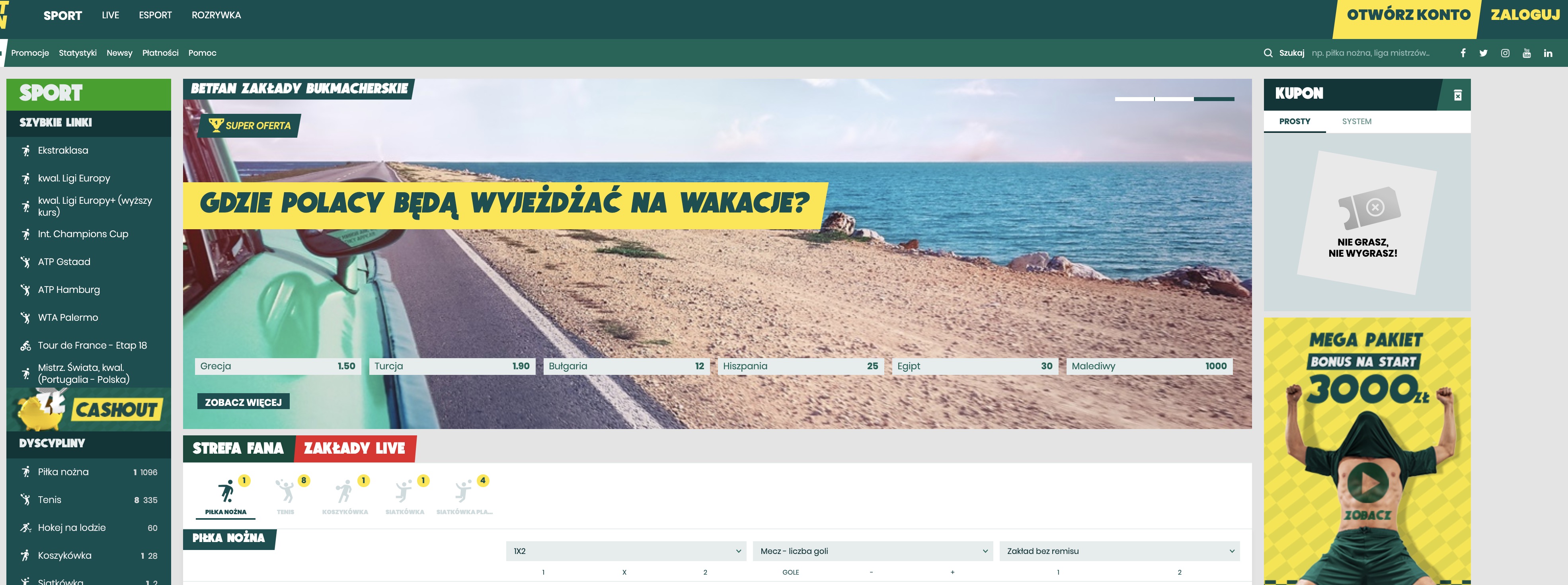Click the Tour de France cycling icon
Image resolution: width=1568 pixels, height=585 pixels.
tap(25, 346)
